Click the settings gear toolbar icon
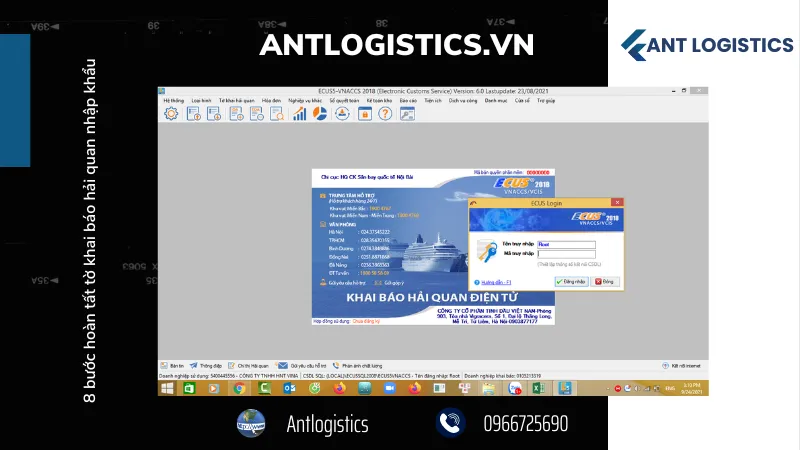The image size is (800, 450). click(x=171, y=113)
